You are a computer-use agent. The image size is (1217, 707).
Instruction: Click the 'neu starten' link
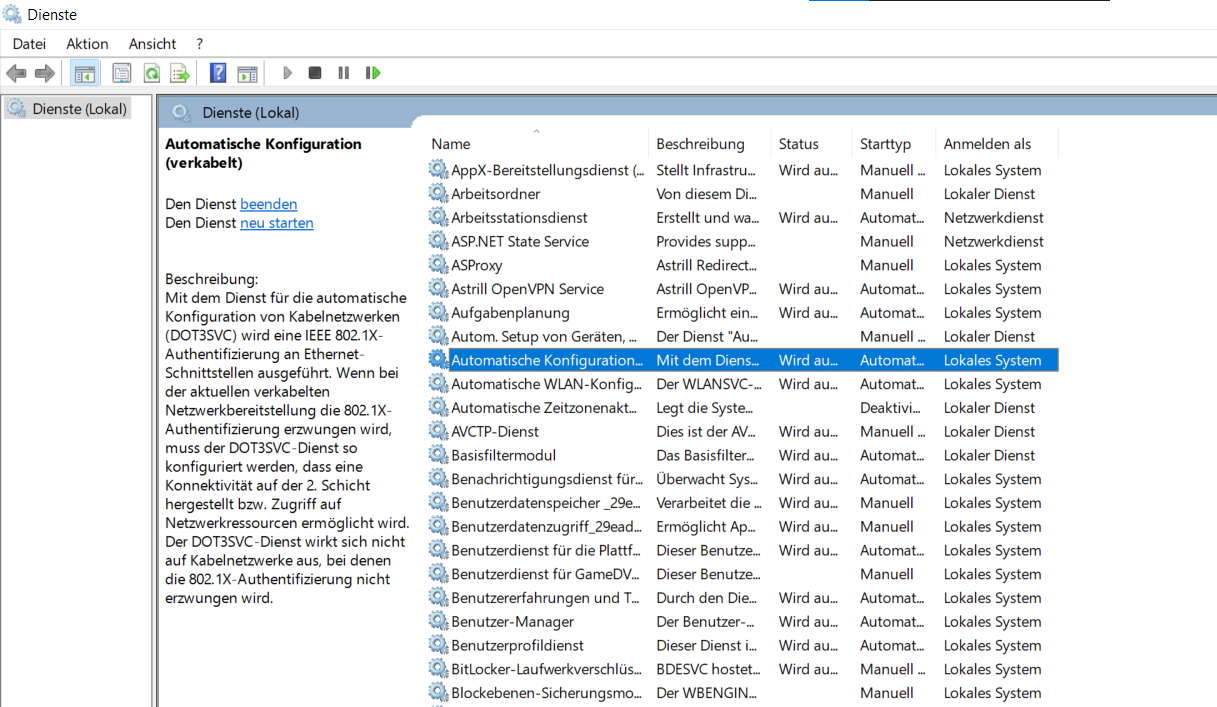(277, 223)
